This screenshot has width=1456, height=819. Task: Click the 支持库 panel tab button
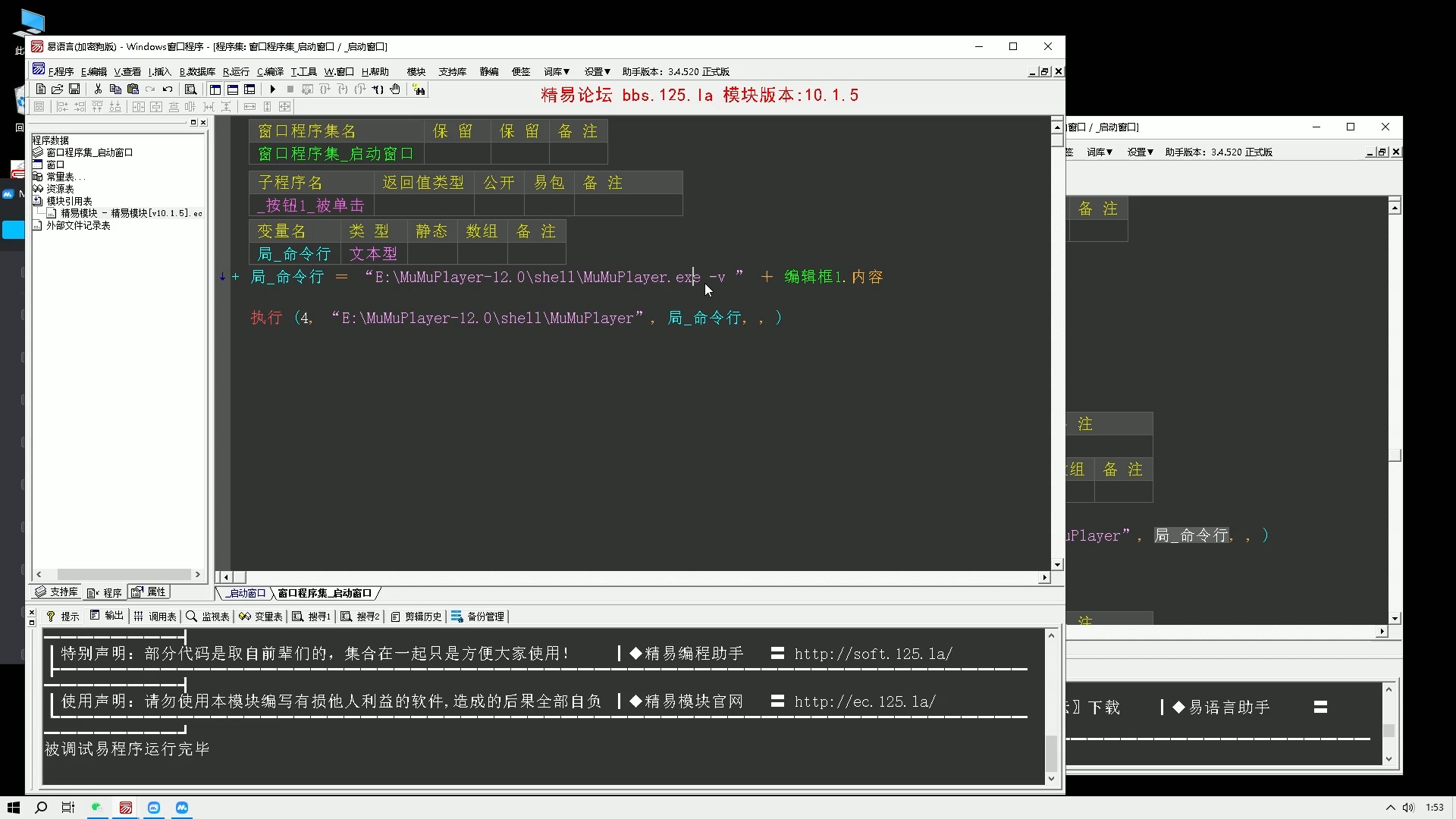[x=57, y=592]
